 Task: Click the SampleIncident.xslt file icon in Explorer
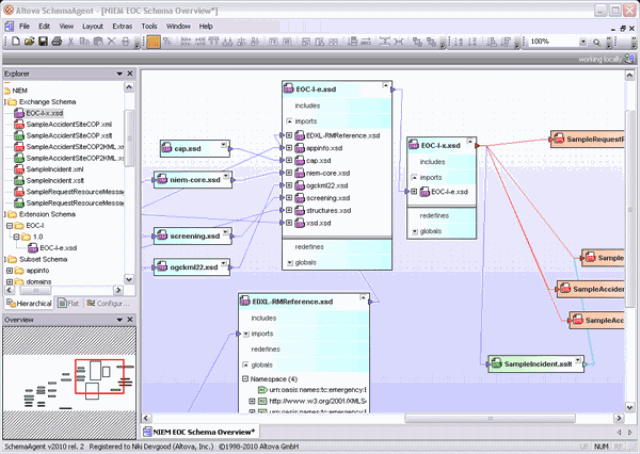point(19,180)
